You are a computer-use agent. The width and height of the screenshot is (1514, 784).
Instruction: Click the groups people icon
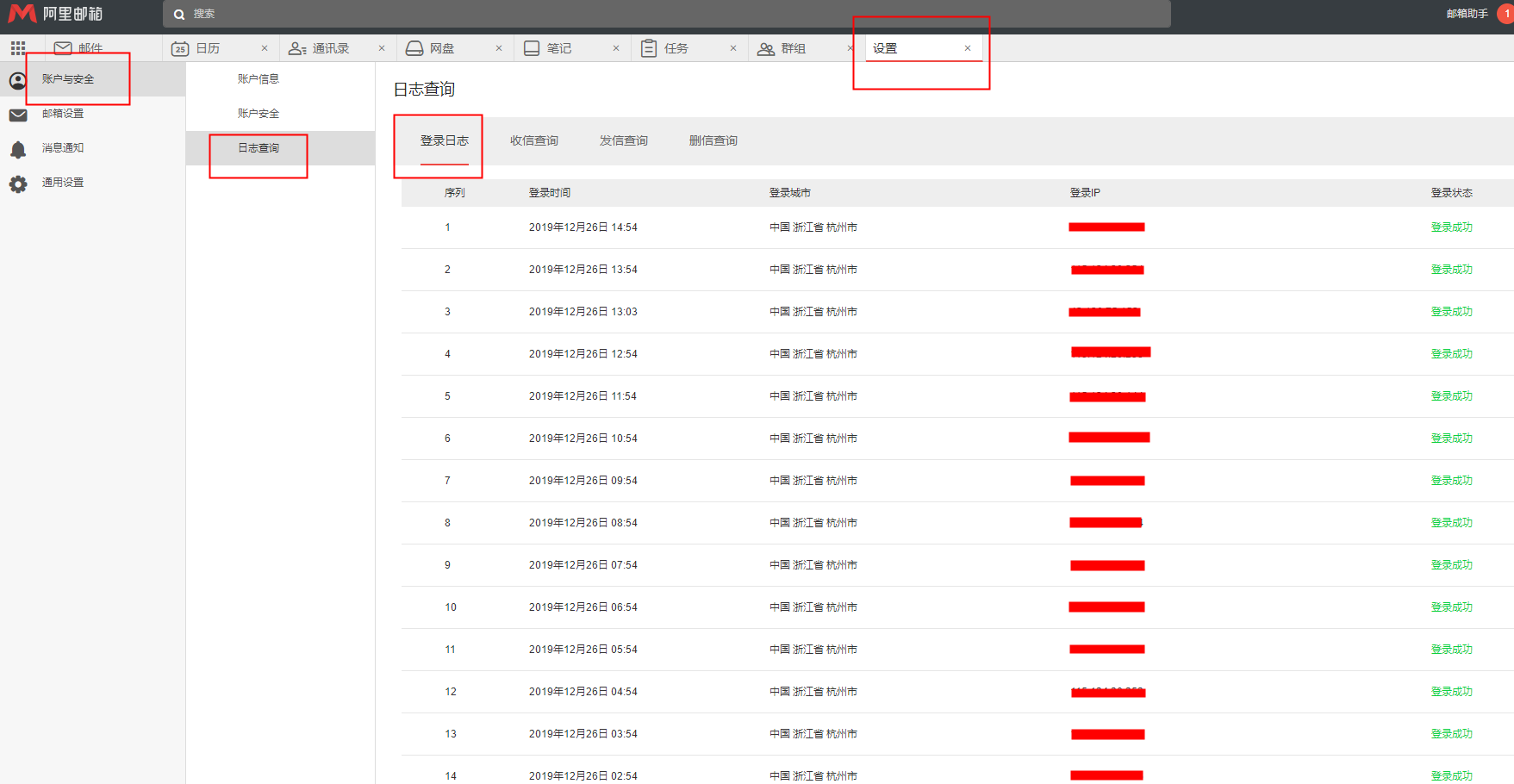[x=765, y=49]
